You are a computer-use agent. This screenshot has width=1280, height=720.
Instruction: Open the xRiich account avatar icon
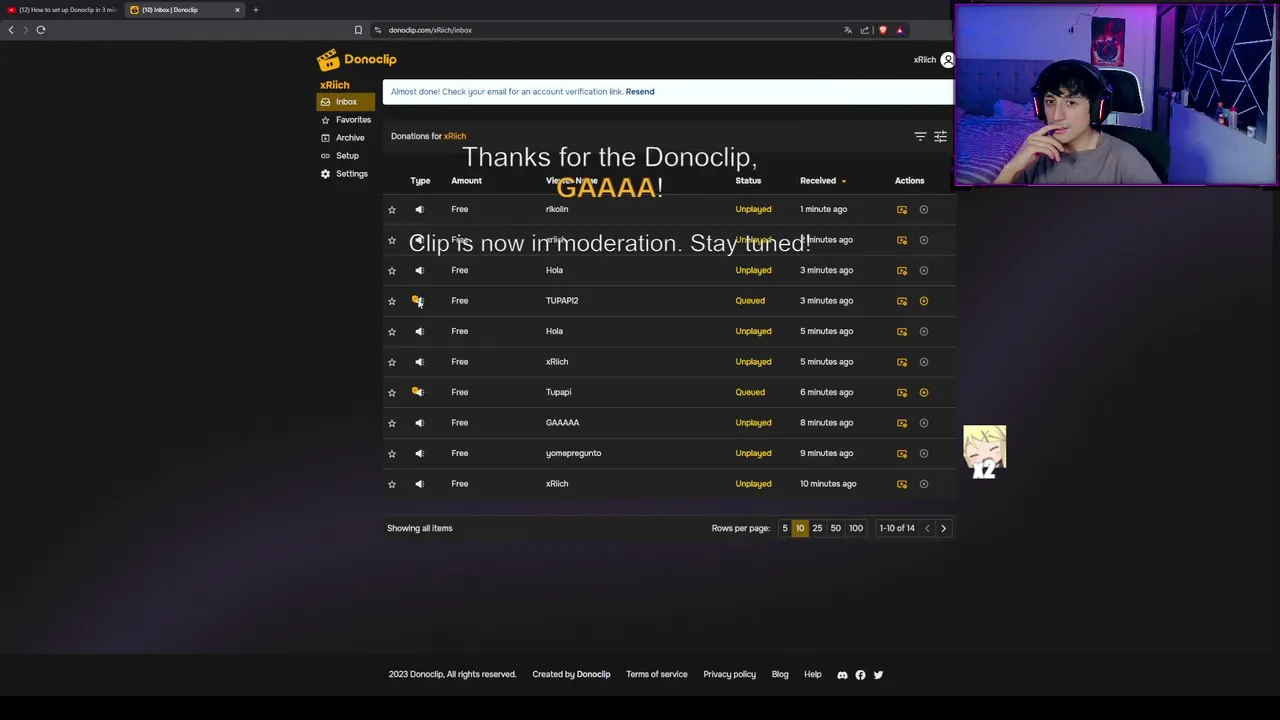click(x=947, y=60)
